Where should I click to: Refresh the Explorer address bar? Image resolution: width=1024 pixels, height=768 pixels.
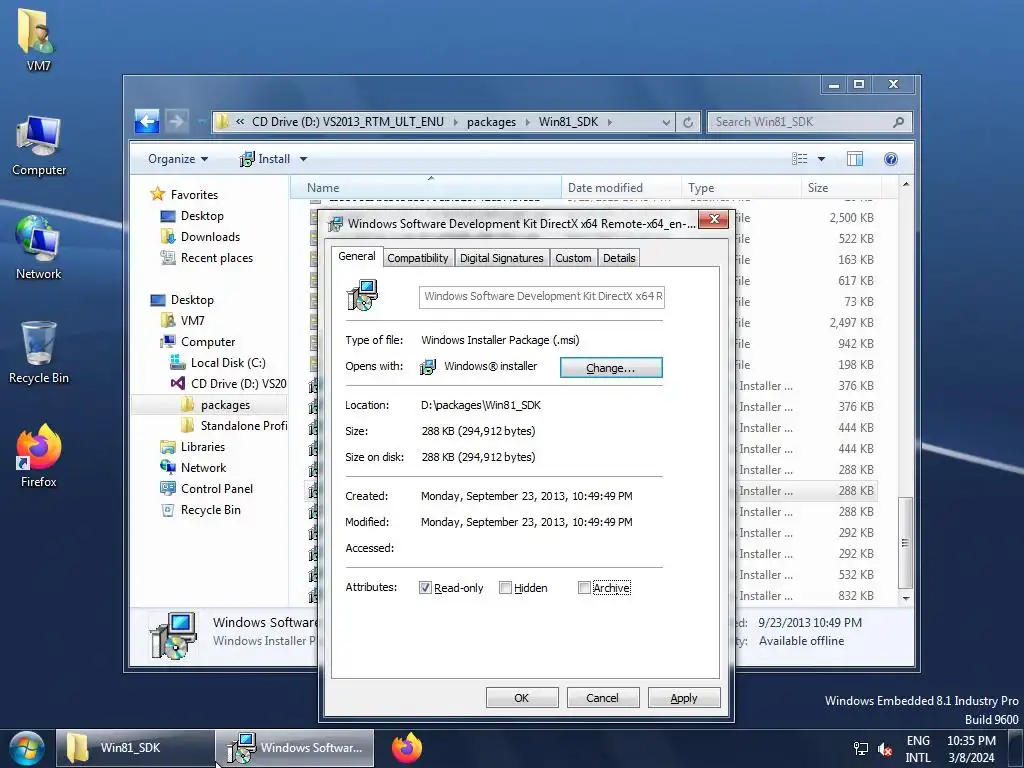(688, 122)
